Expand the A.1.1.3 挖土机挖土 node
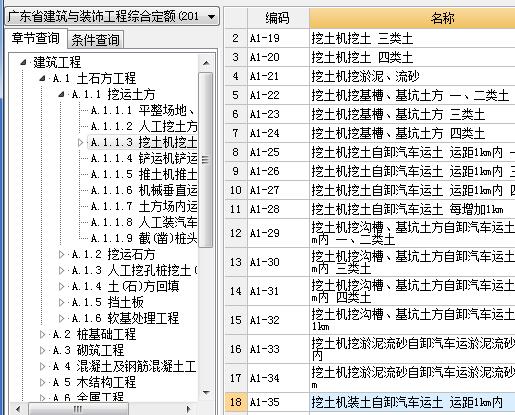Viewport: 515px width, 415px height. pos(80,143)
